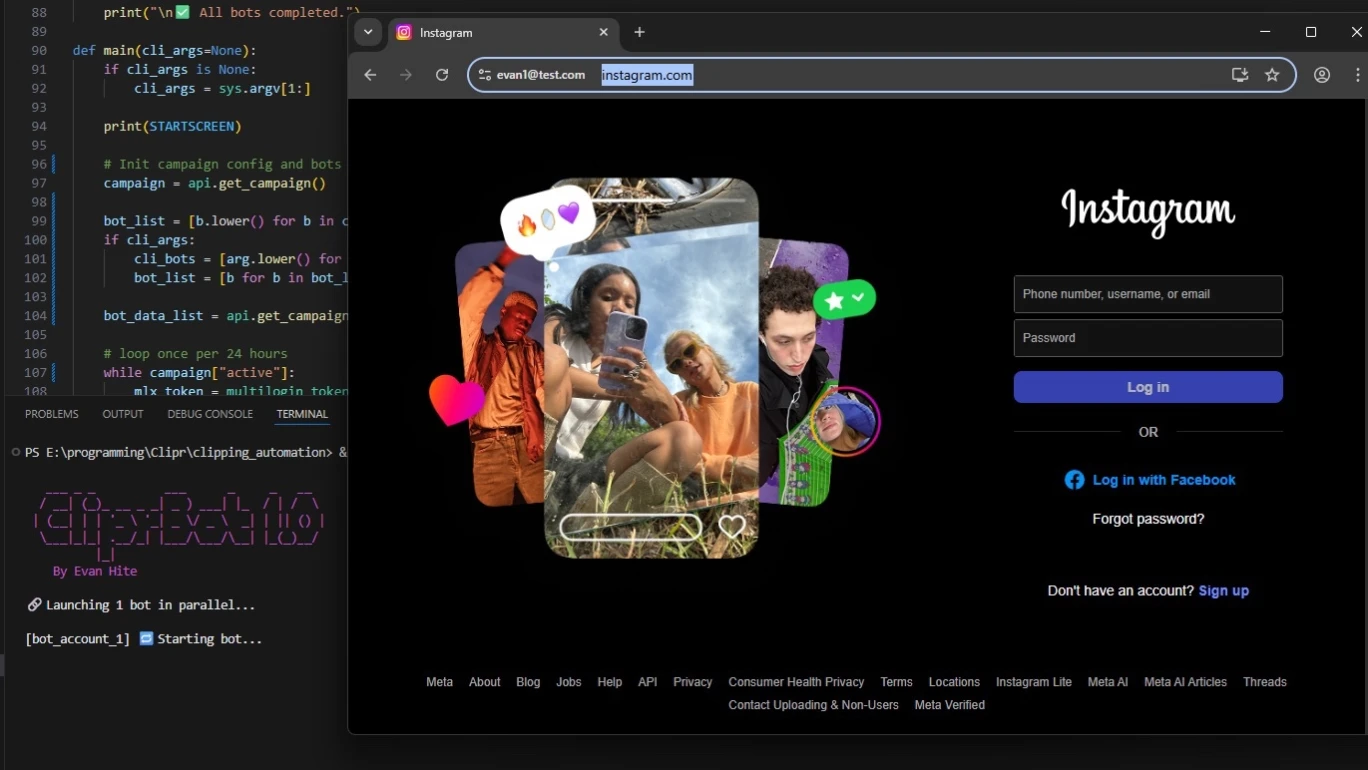The height and width of the screenshot is (770, 1368).
Task: Open the Terms footer link
Action: (x=897, y=682)
